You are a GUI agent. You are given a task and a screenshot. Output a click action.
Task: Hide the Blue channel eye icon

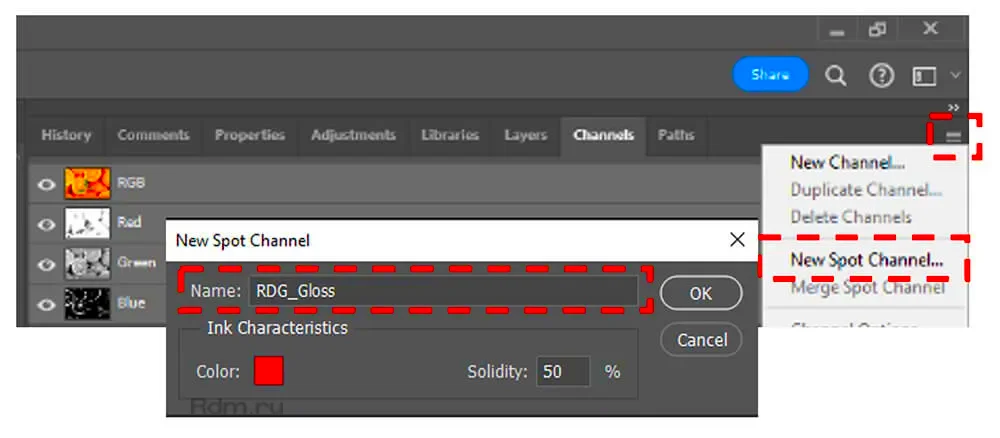pyautogui.click(x=46, y=304)
